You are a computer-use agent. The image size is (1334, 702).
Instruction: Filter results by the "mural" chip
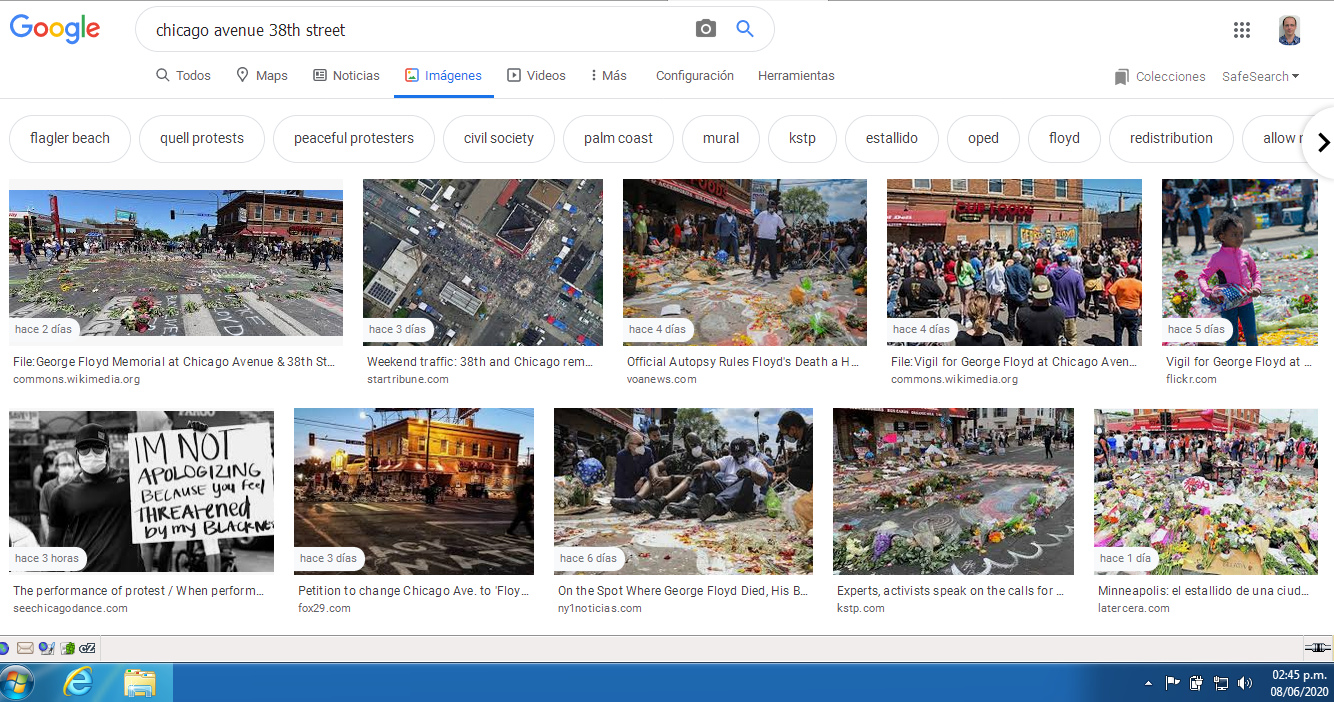point(721,139)
